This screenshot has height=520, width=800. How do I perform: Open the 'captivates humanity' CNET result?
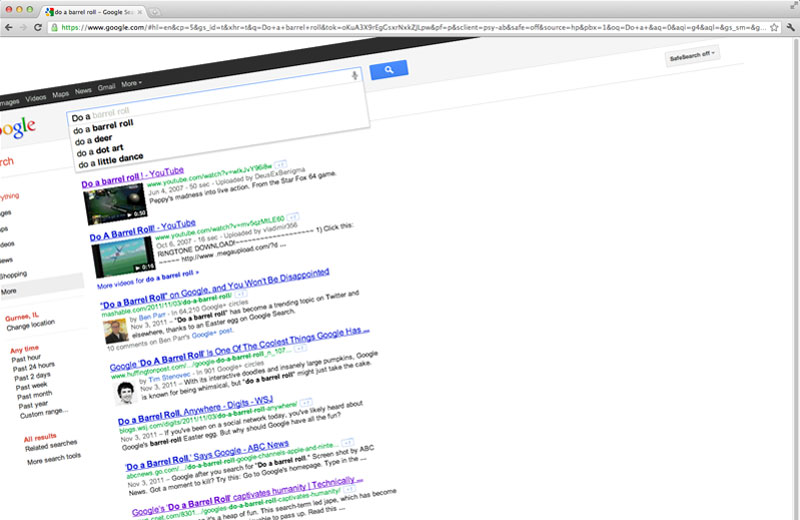247,496
